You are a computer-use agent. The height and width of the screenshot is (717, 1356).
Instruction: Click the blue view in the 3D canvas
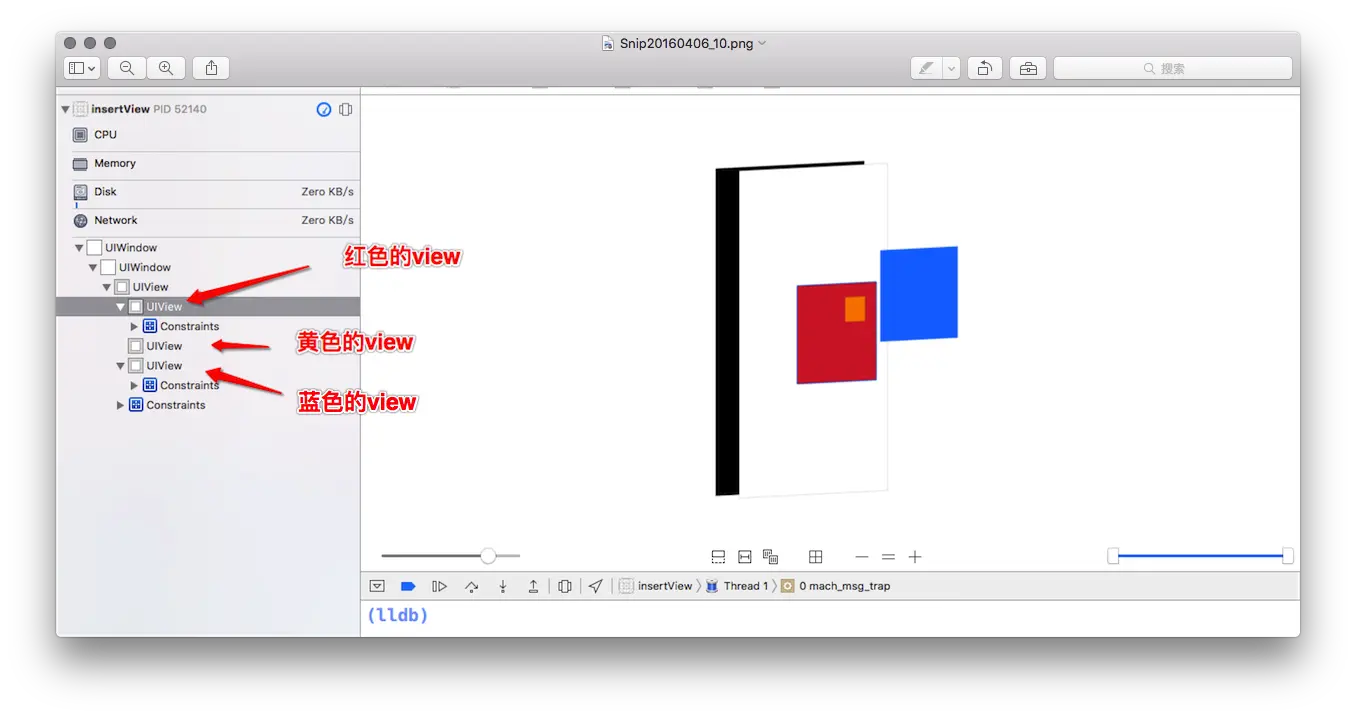pyautogui.click(x=919, y=294)
